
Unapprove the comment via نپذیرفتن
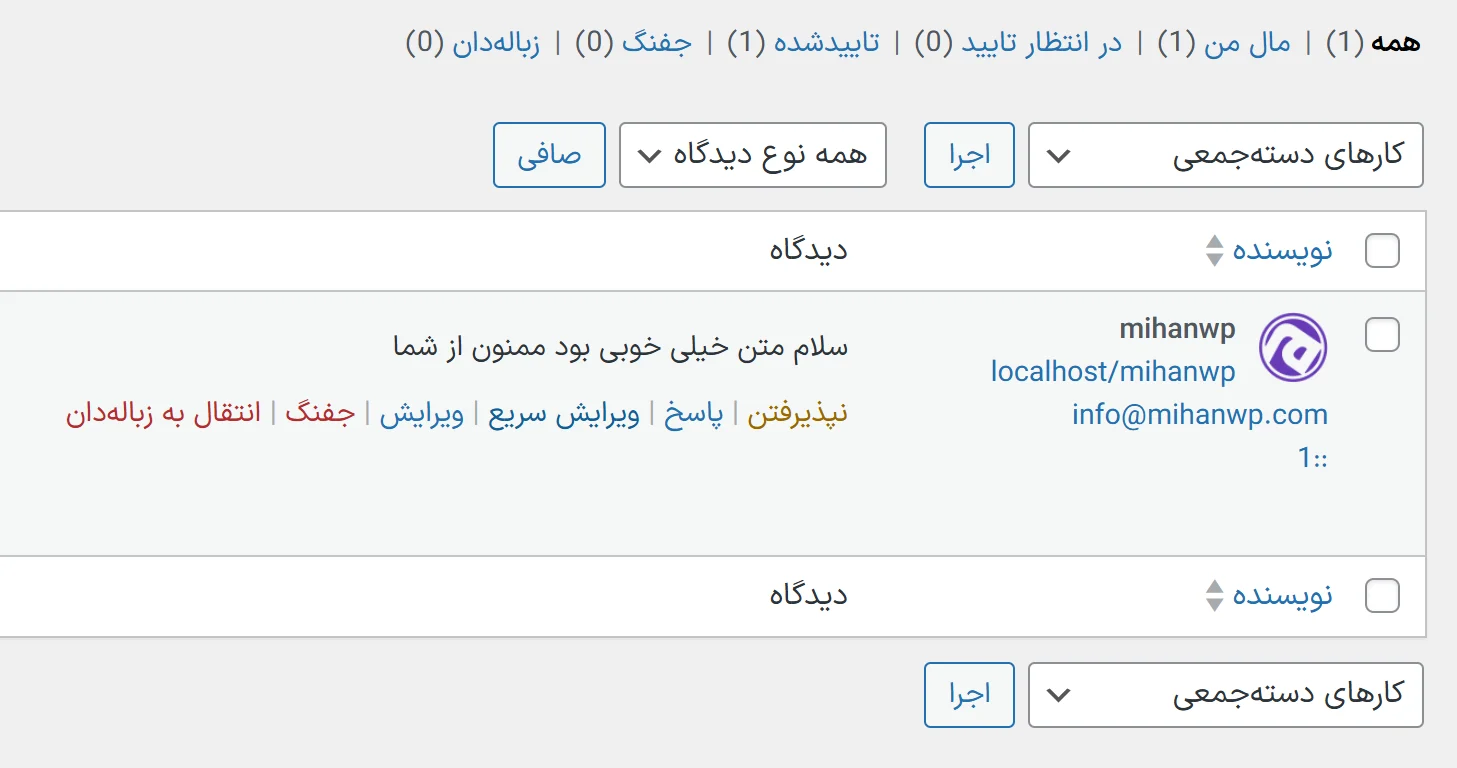tap(798, 411)
